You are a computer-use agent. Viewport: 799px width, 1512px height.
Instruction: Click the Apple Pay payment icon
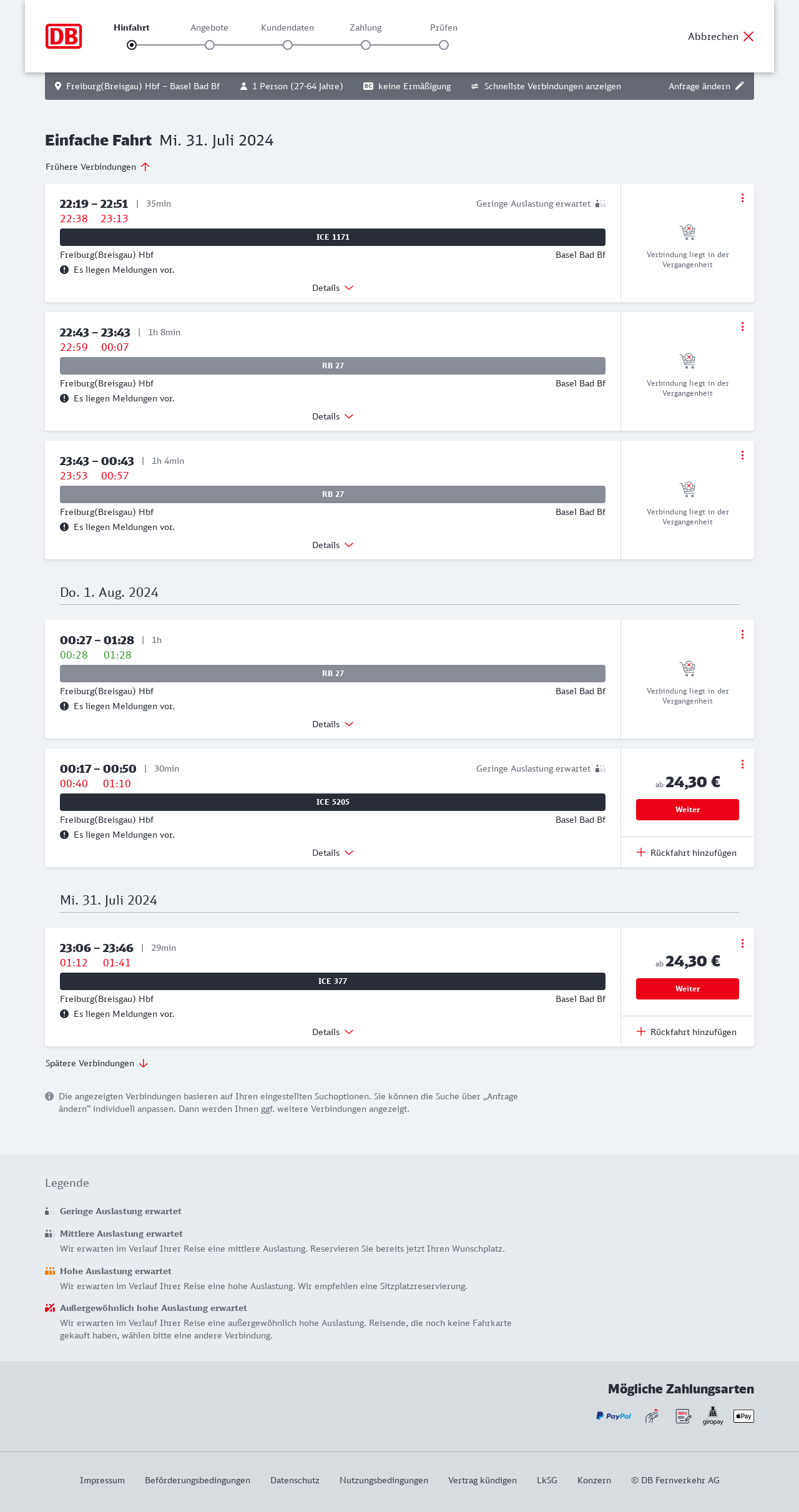click(x=743, y=1416)
